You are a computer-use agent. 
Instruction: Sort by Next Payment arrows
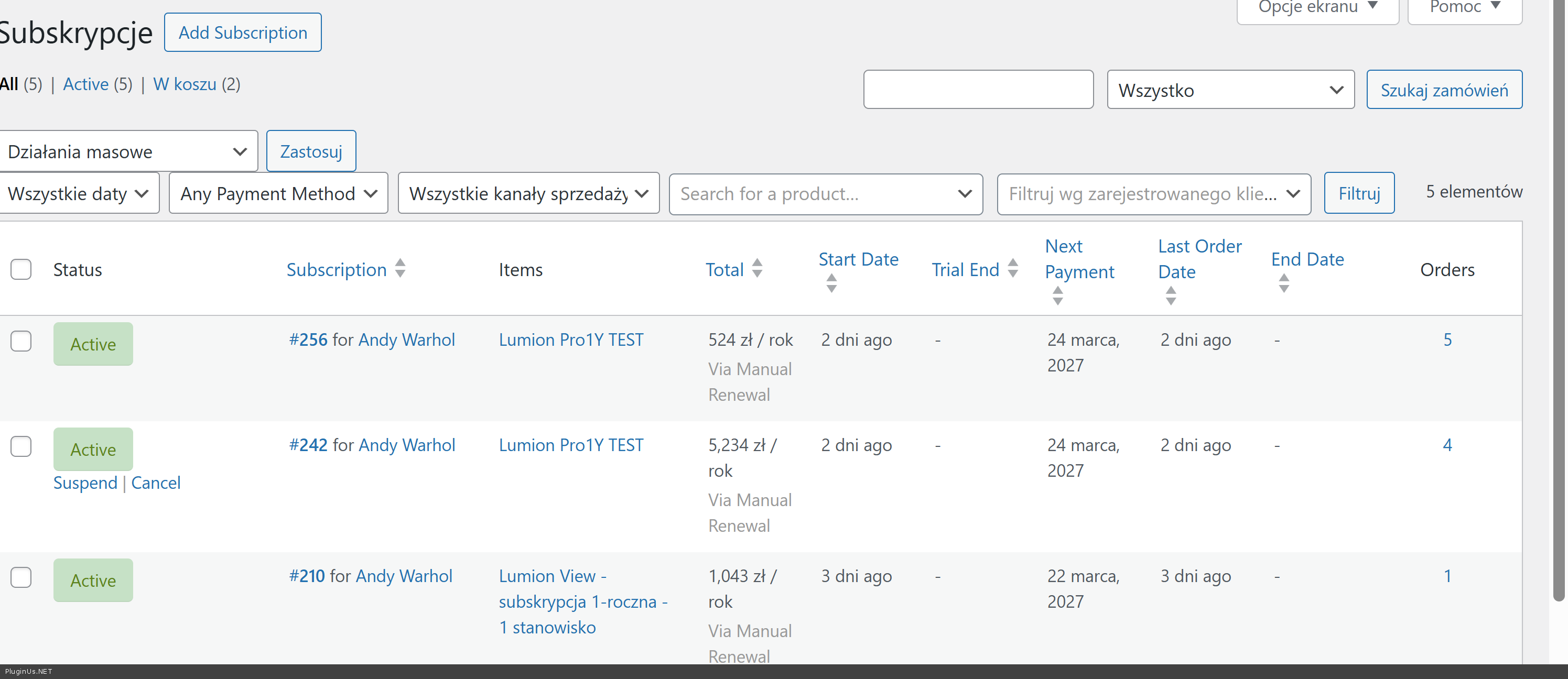coord(1057,295)
